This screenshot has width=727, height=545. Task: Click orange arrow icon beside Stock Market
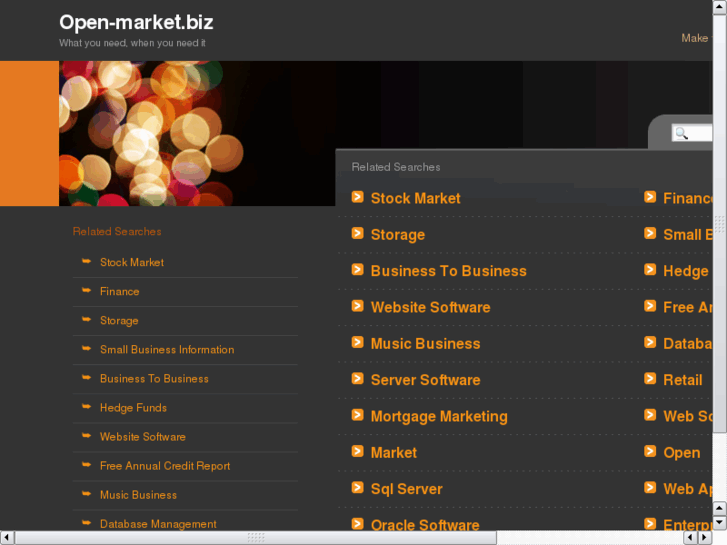[357, 197]
